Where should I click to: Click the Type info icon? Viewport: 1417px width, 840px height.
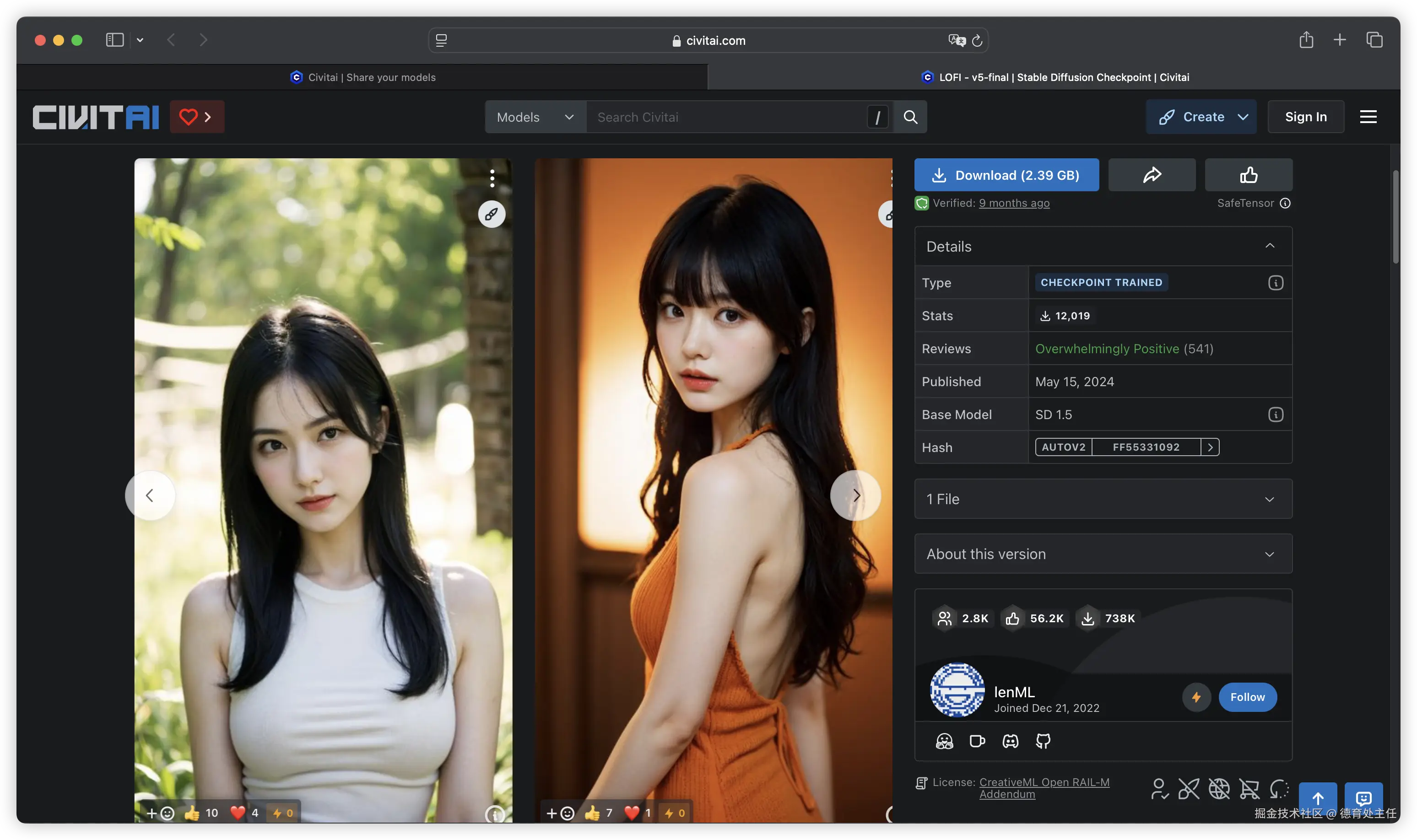point(1276,282)
